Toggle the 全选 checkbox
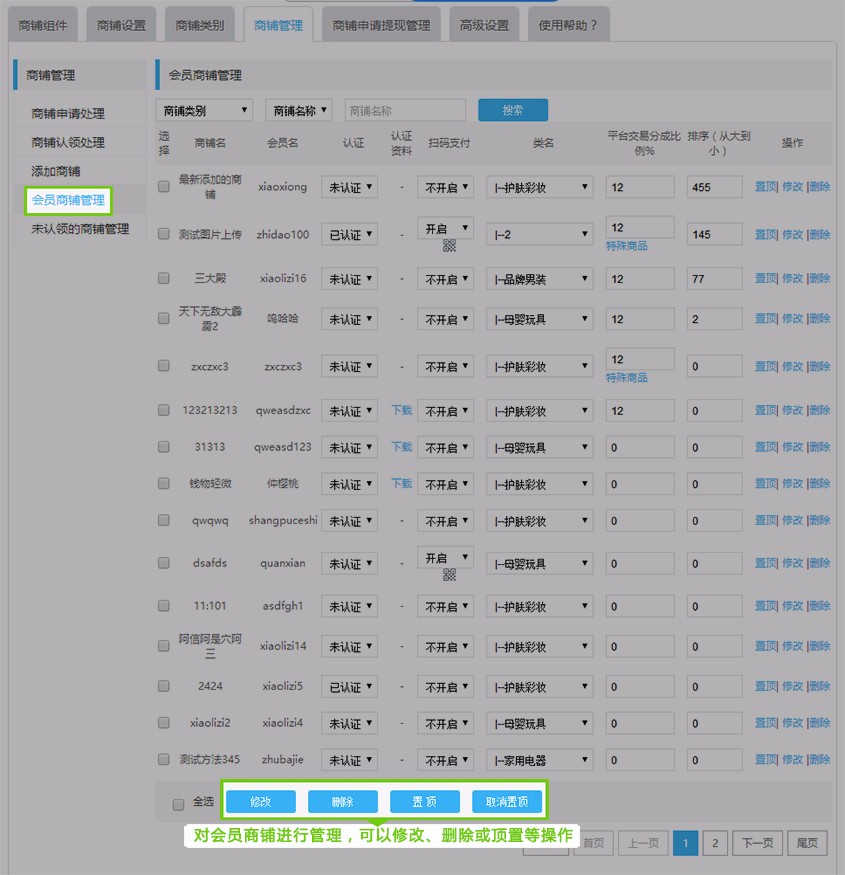 [x=178, y=804]
